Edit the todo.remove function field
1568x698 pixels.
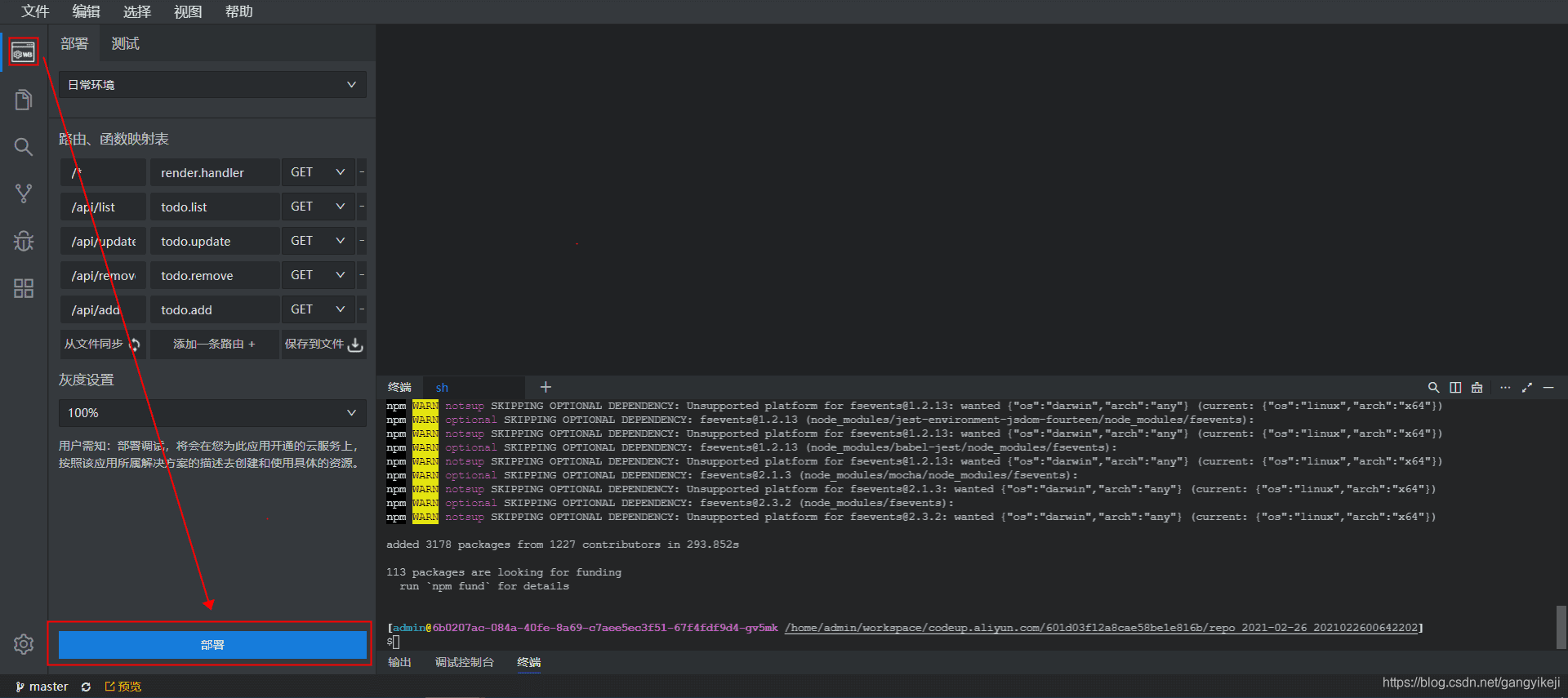214,275
